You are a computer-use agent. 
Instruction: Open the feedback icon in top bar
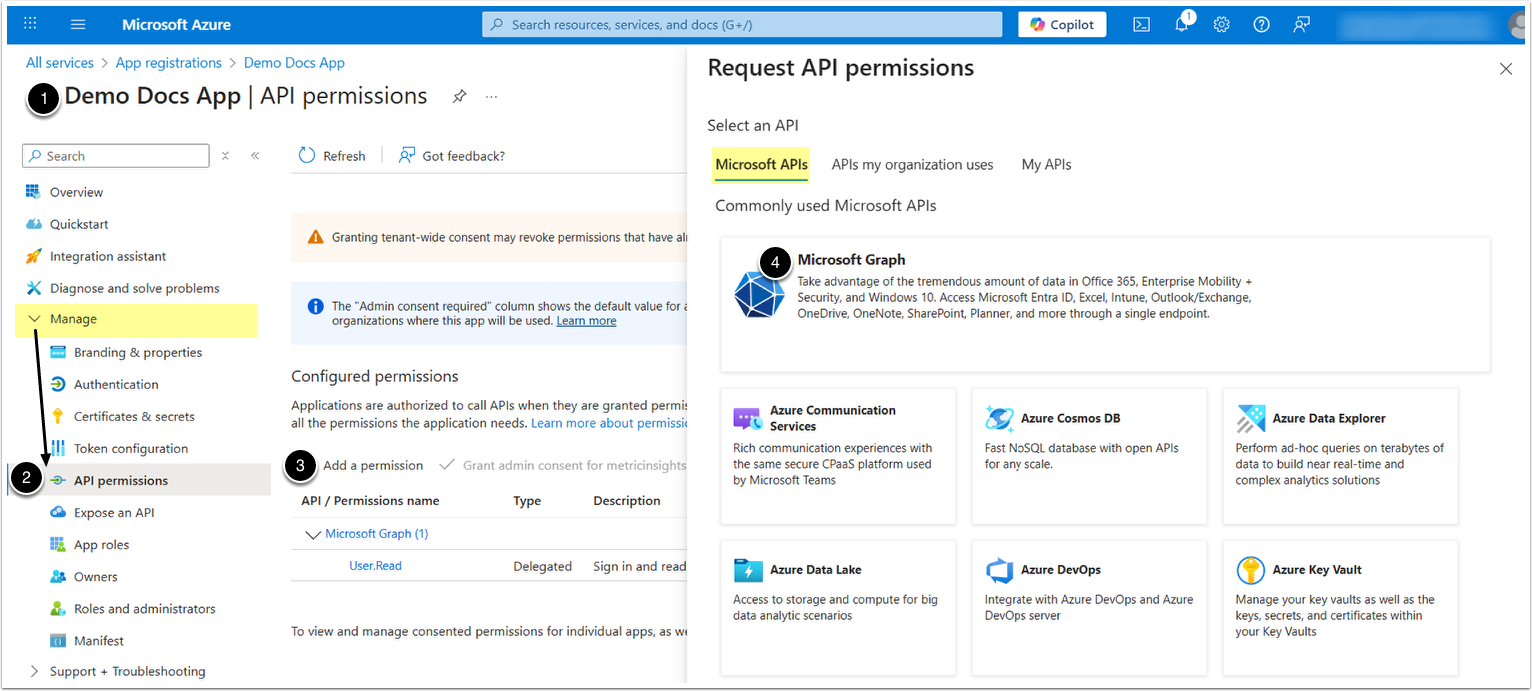click(1301, 25)
